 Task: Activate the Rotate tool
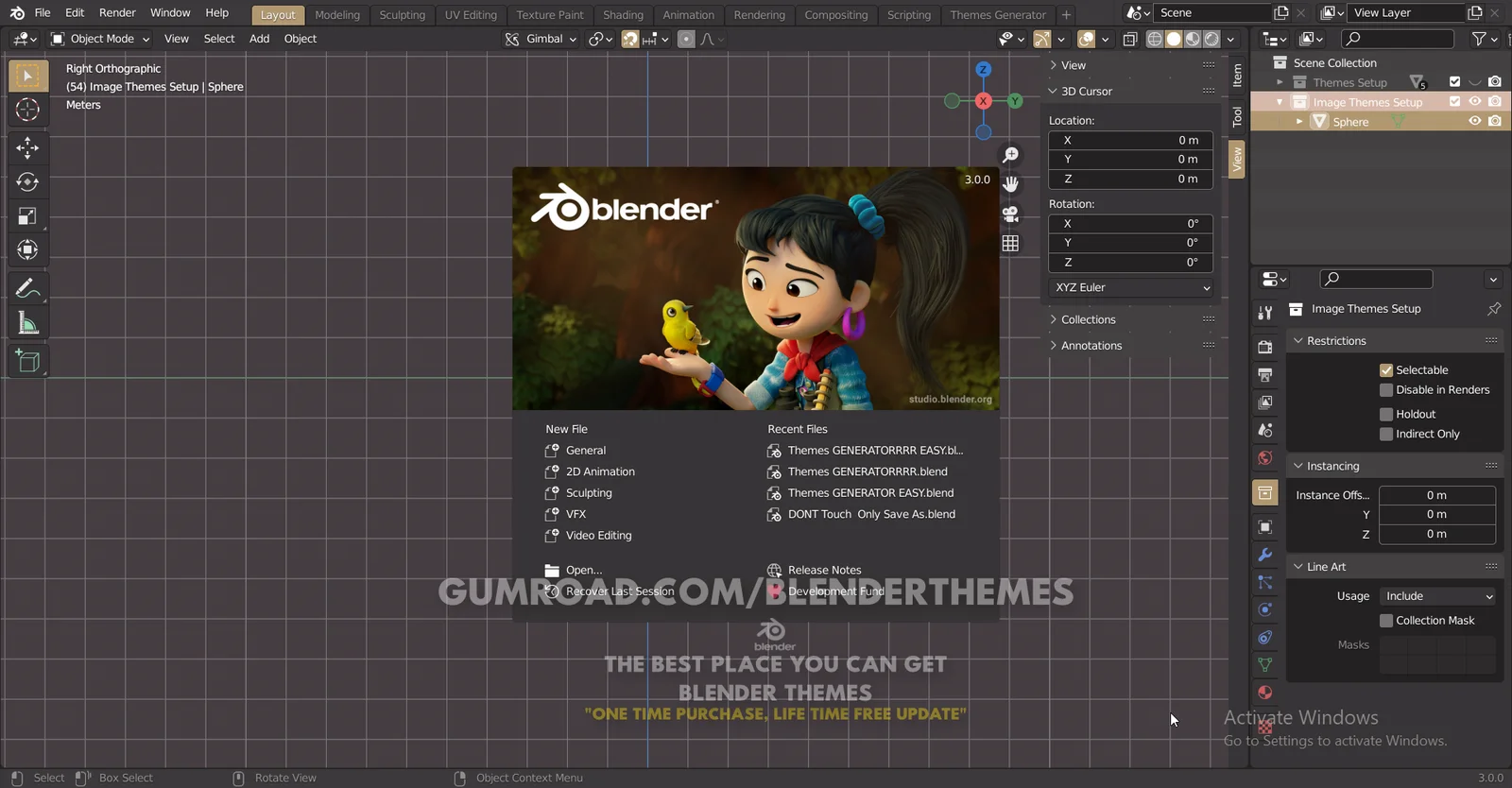click(x=27, y=181)
